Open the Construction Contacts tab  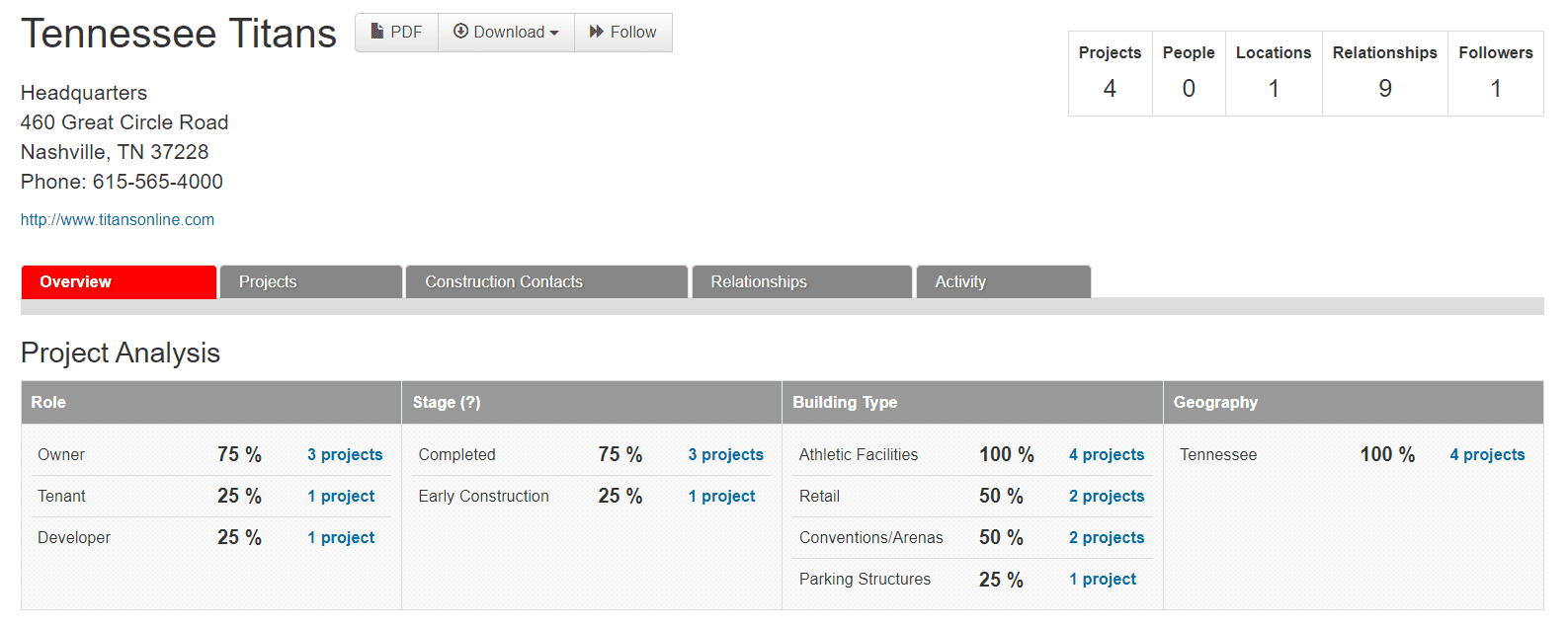coord(546,281)
